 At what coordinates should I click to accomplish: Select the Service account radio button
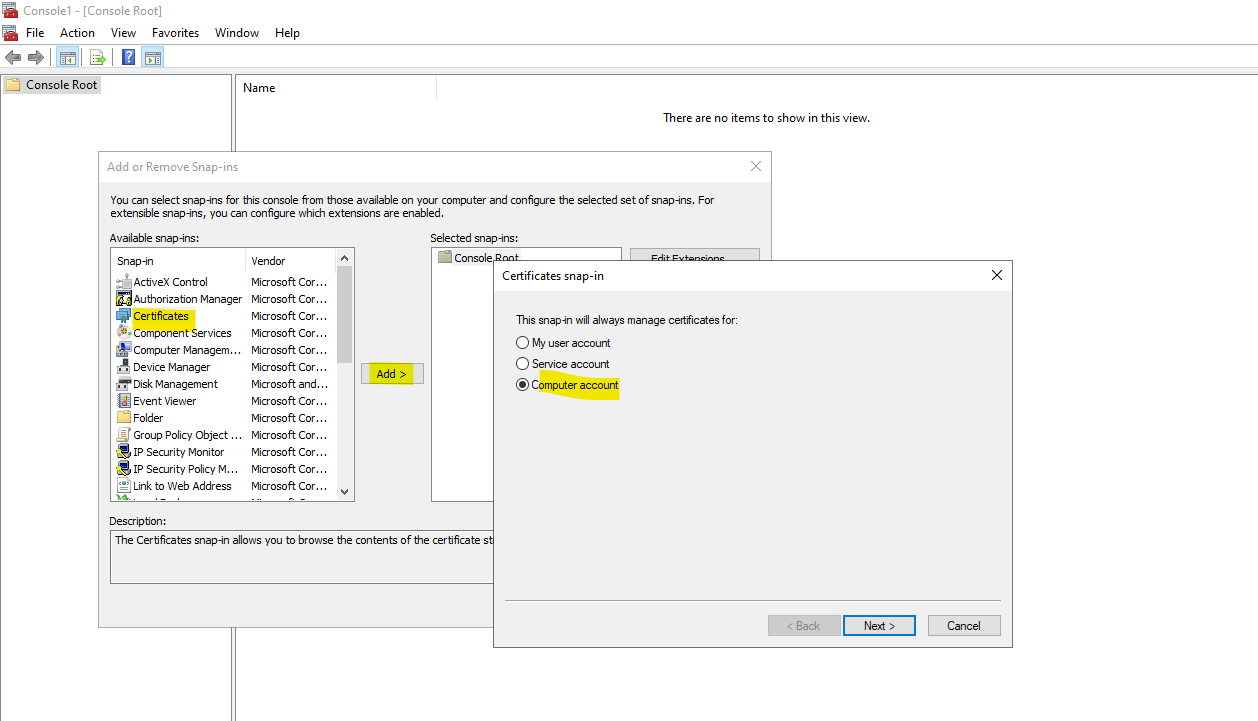(522, 364)
